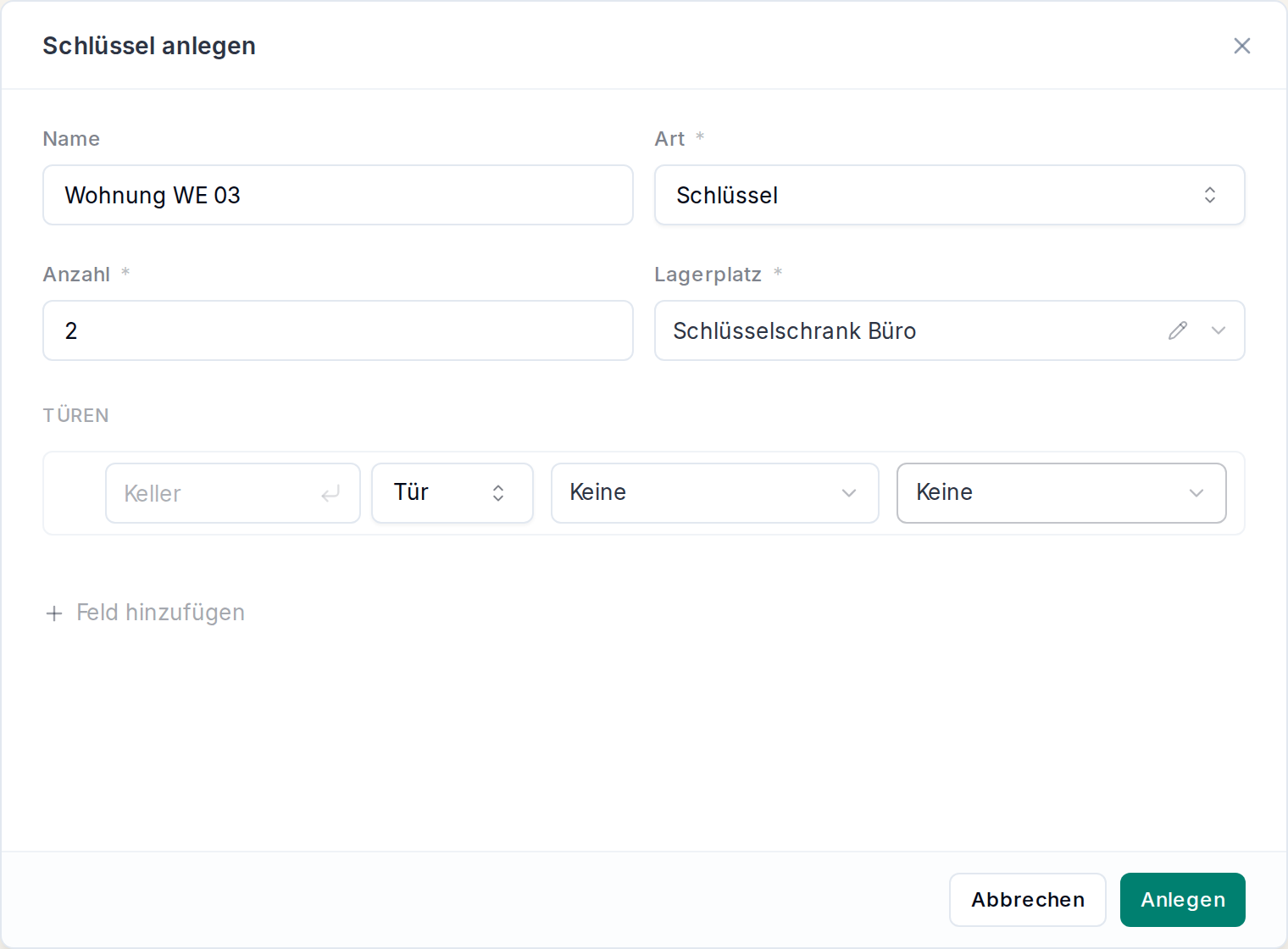
Task: Open the Art dropdown showing Schlüssel
Action: 950,195
